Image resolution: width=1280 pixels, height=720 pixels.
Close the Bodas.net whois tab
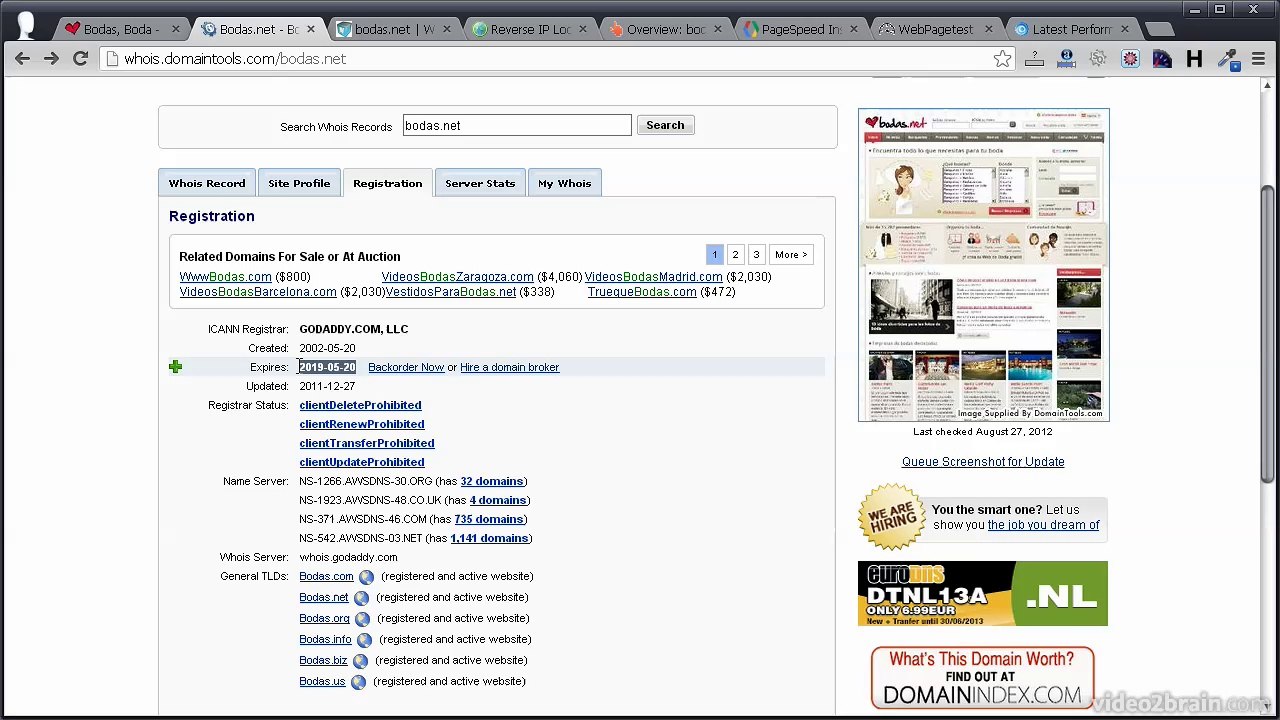tap(312, 29)
